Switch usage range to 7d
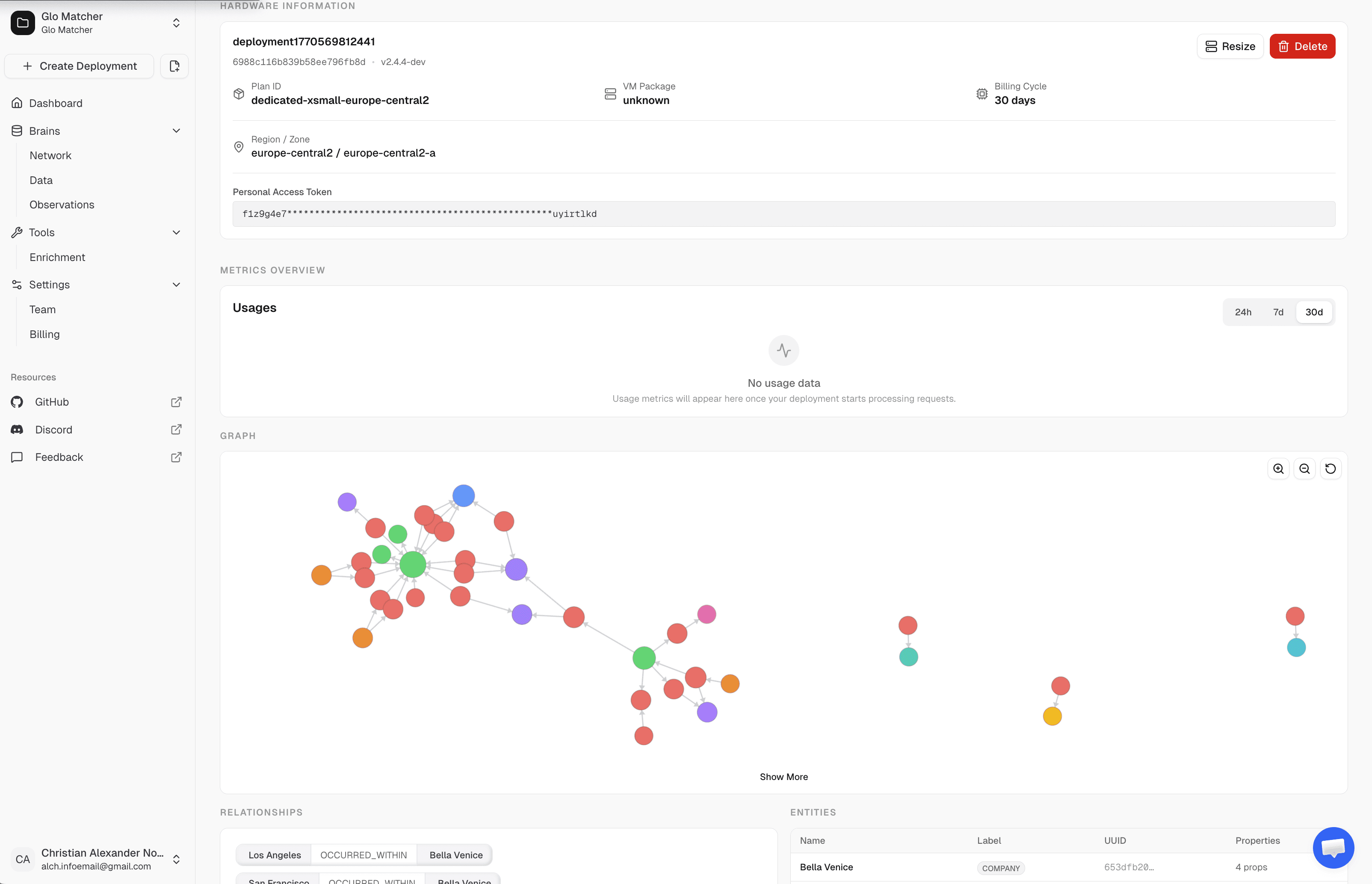Screen dimensions: 1372x884 click(1278, 312)
